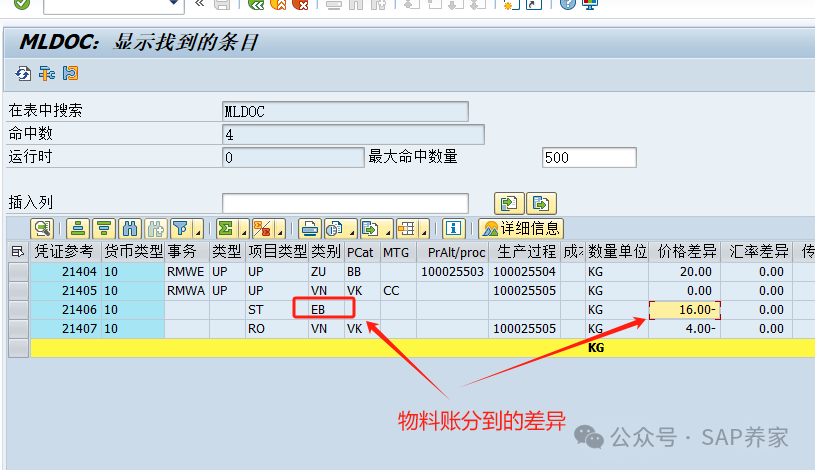Viewport: 815px width, 470px height.
Task: Click the price difference cell '4.00-'
Action: tap(685, 329)
